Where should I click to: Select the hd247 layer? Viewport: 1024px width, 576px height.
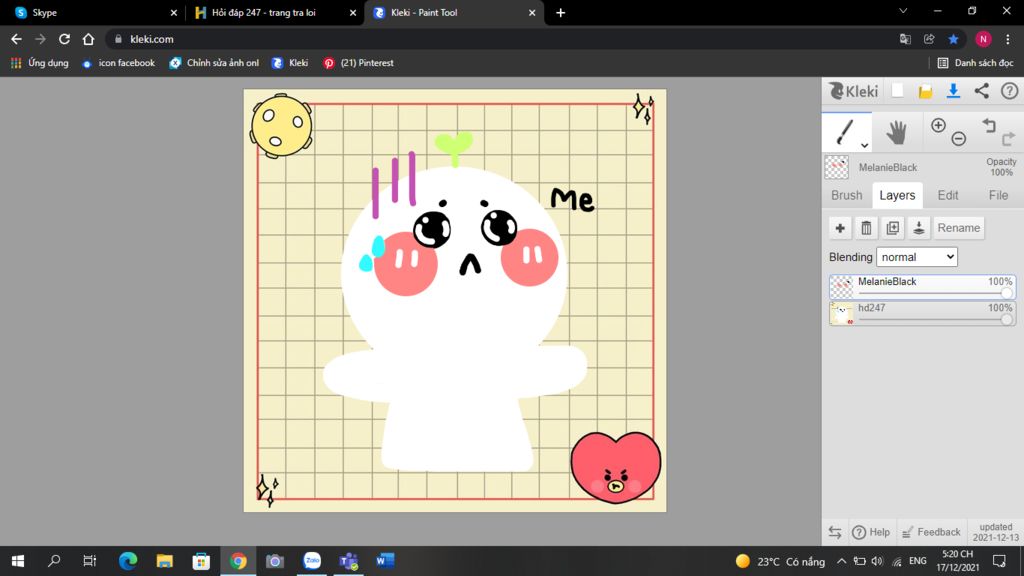click(x=922, y=313)
